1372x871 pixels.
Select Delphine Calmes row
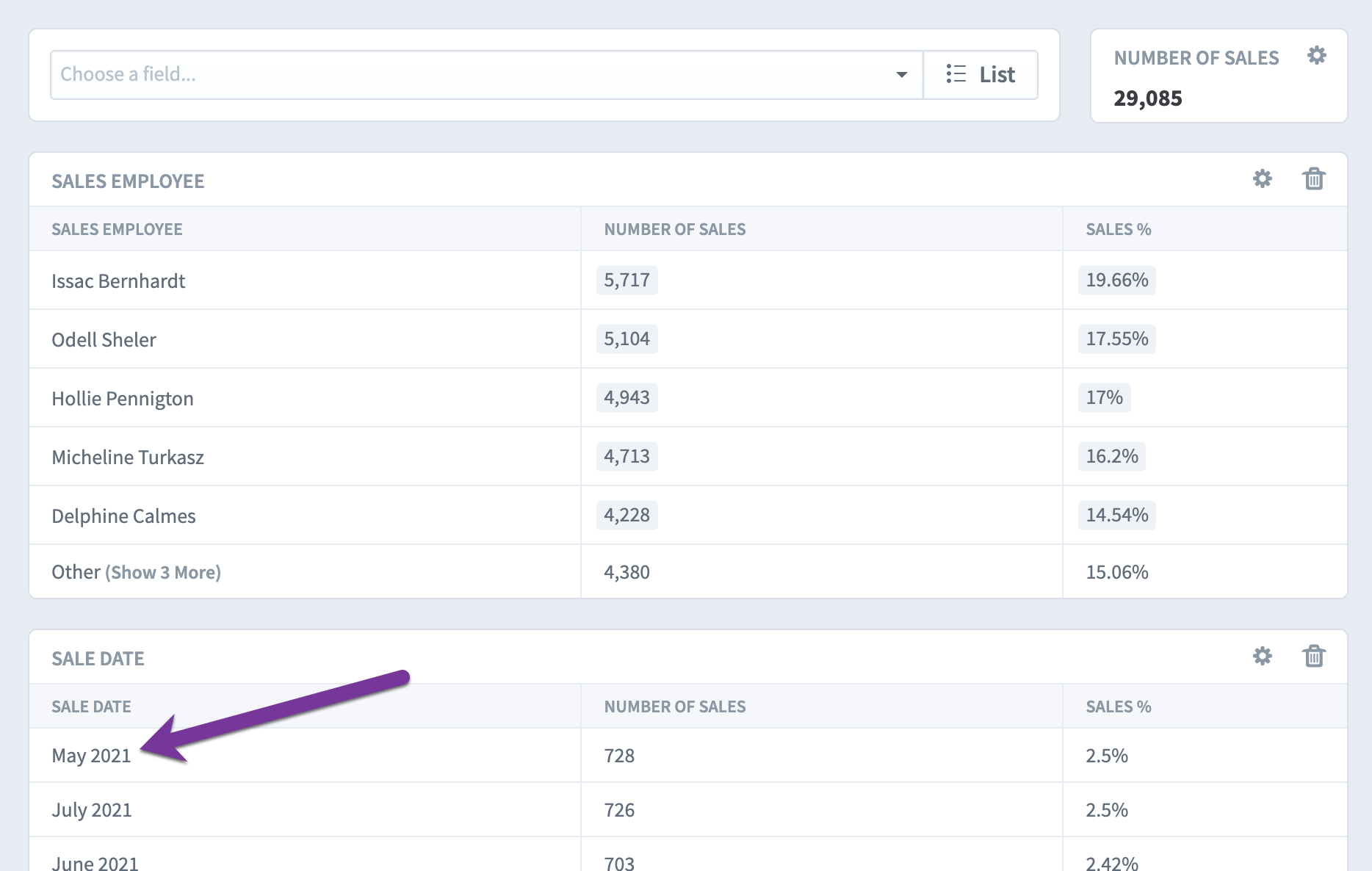click(x=688, y=515)
